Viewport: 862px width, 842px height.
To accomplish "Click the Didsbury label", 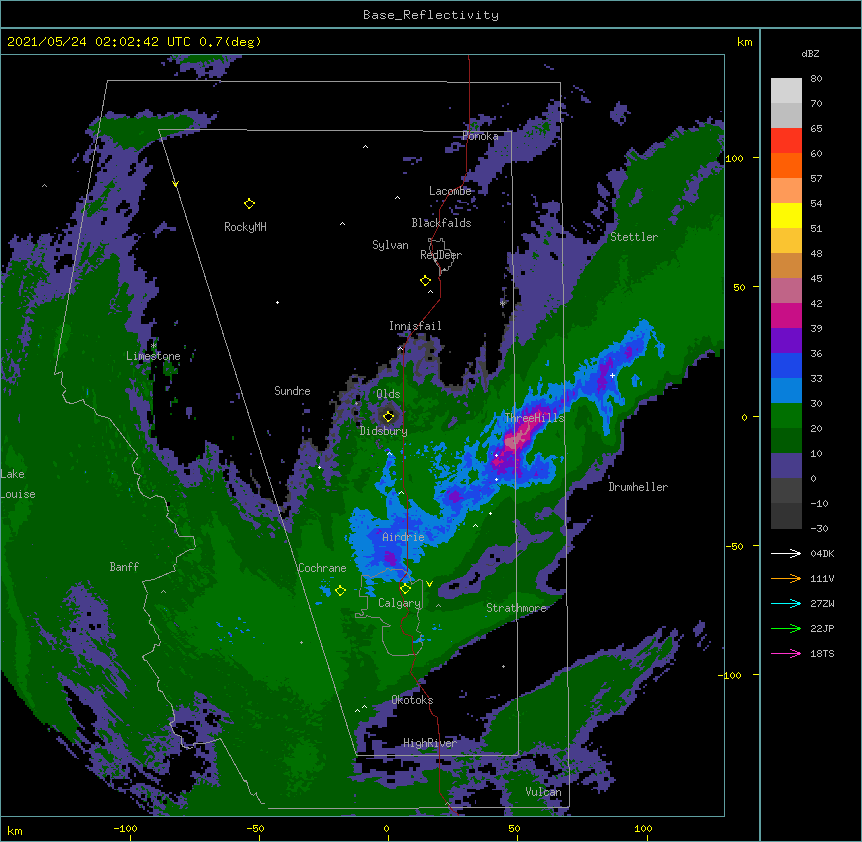I will (x=384, y=431).
